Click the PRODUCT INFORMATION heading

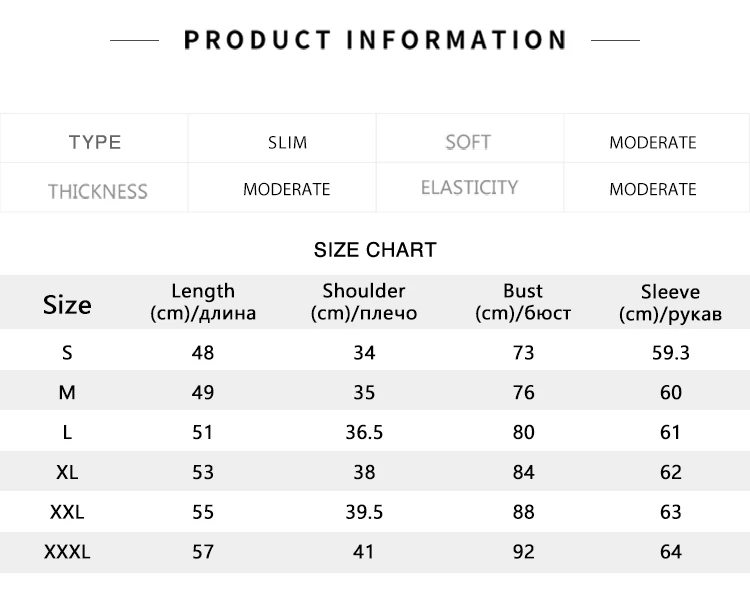[x=375, y=40]
